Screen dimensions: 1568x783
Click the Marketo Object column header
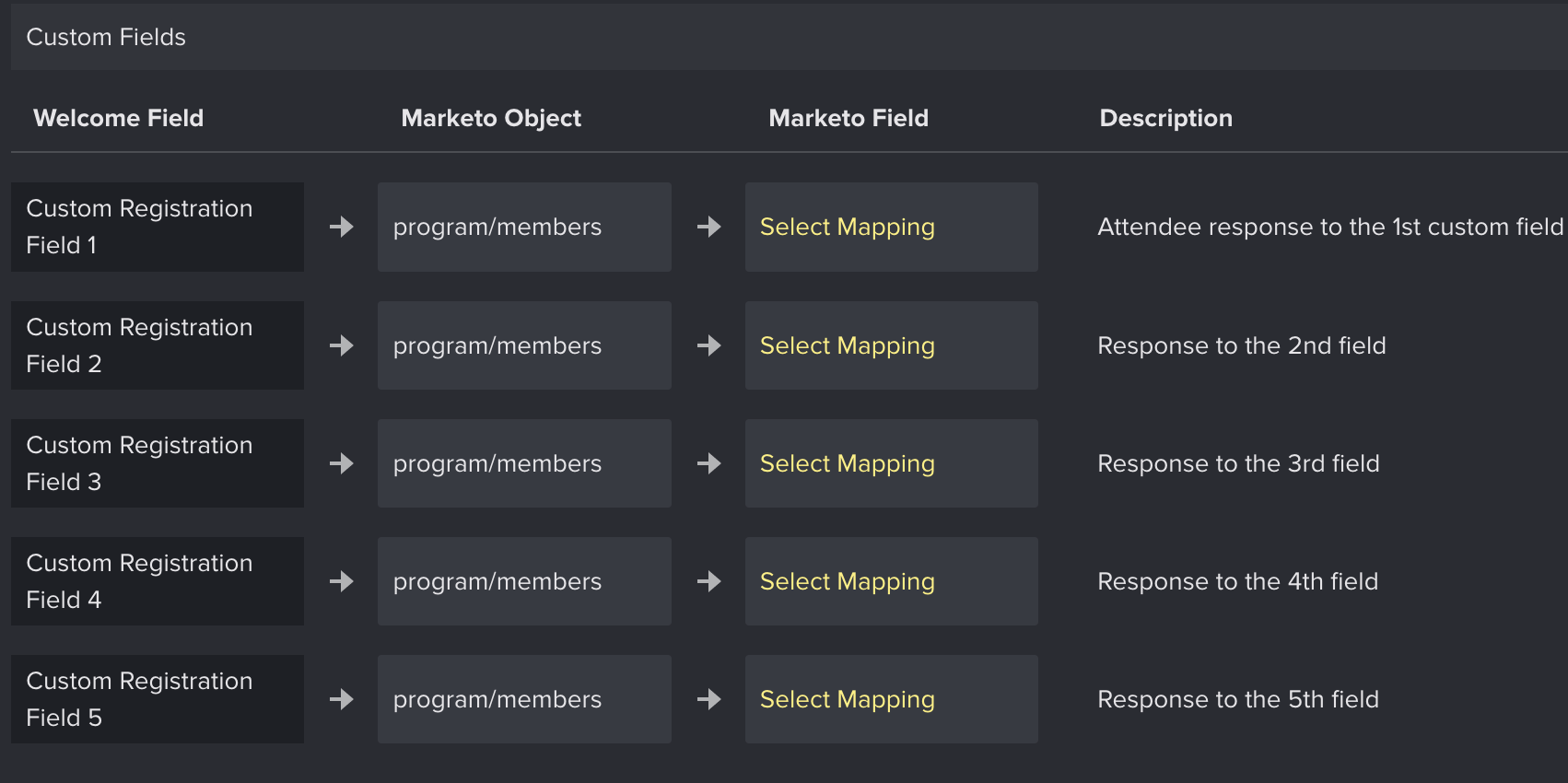click(x=491, y=118)
